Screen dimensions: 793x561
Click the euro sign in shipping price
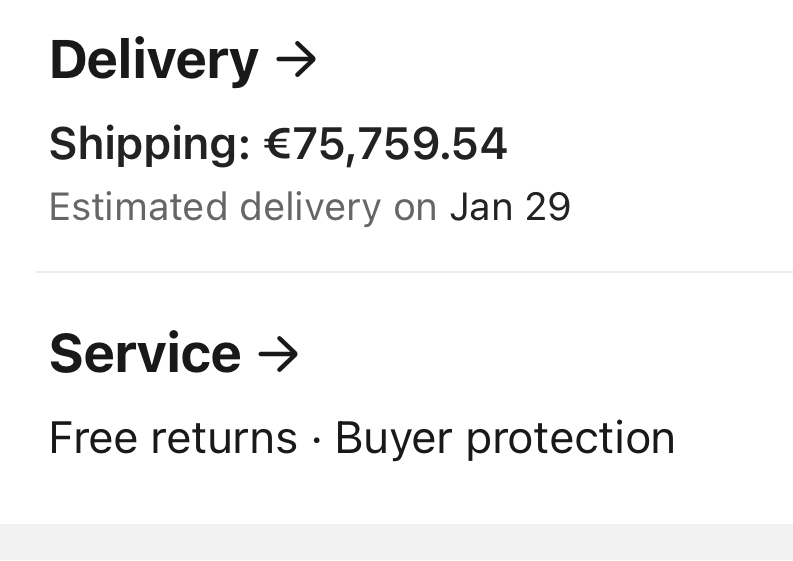click(x=276, y=144)
